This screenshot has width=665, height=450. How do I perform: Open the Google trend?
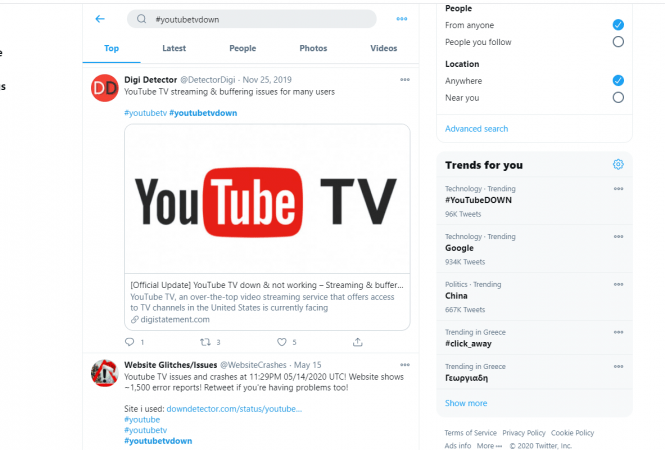(x=534, y=249)
